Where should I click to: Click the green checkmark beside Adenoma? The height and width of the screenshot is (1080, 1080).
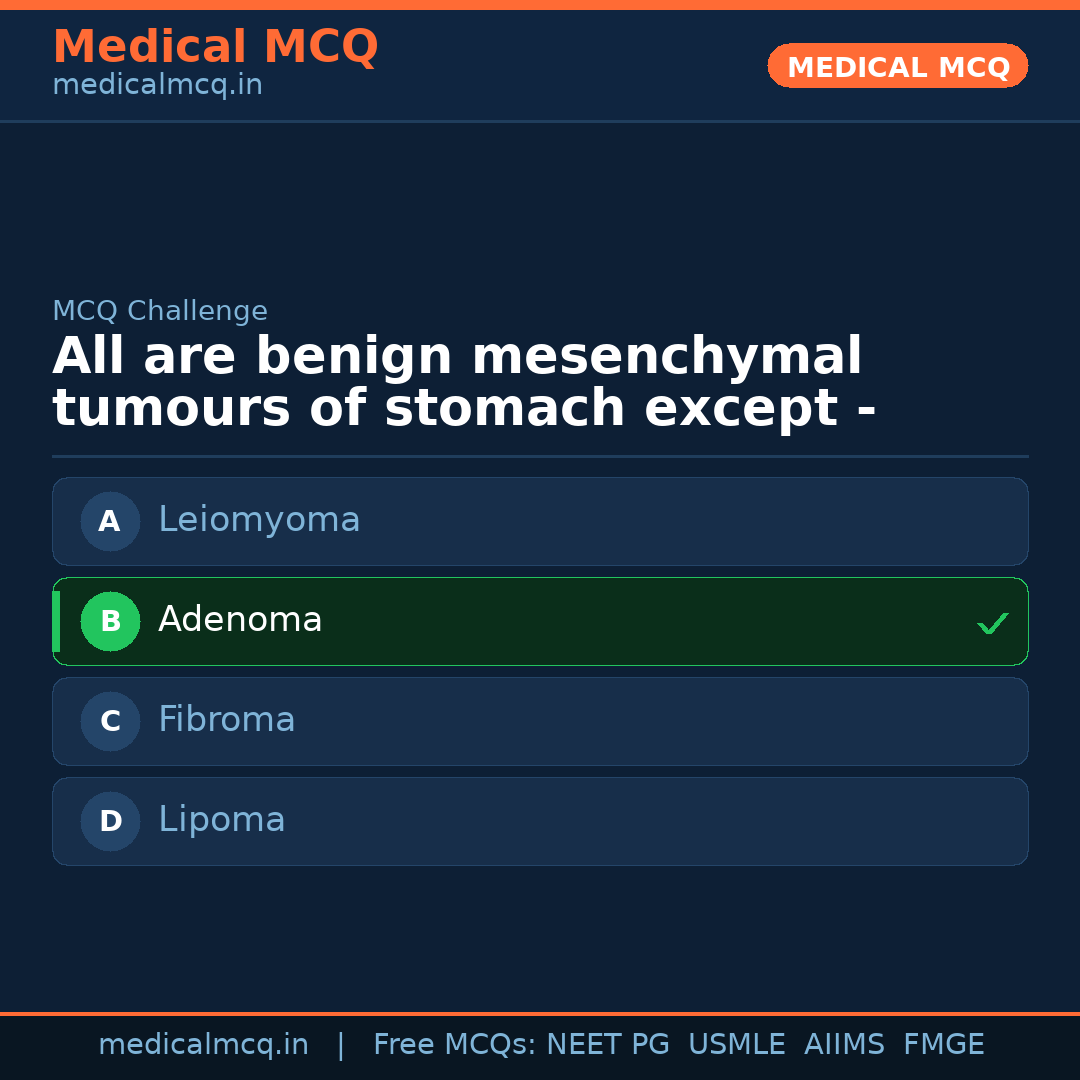click(x=992, y=623)
